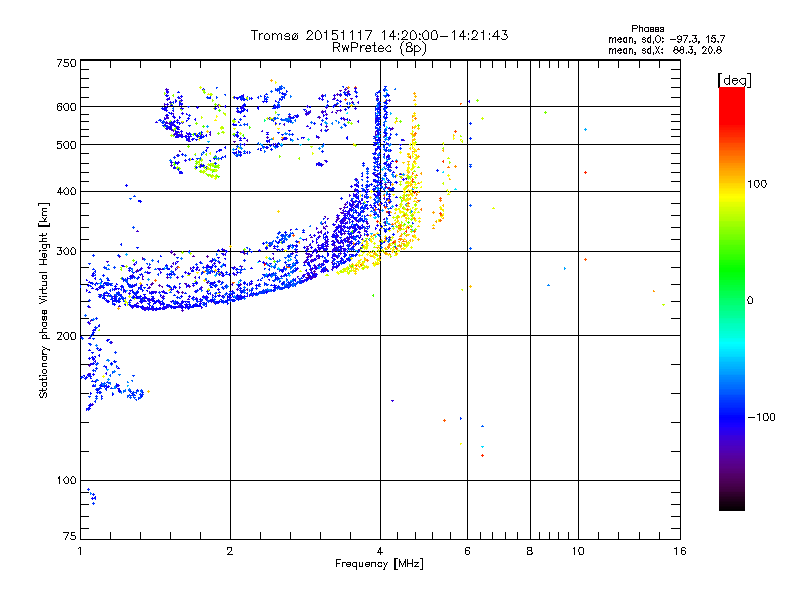Click the frequency axis tick label "1"
Viewport: 800px width, 600px height.
point(80,551)
